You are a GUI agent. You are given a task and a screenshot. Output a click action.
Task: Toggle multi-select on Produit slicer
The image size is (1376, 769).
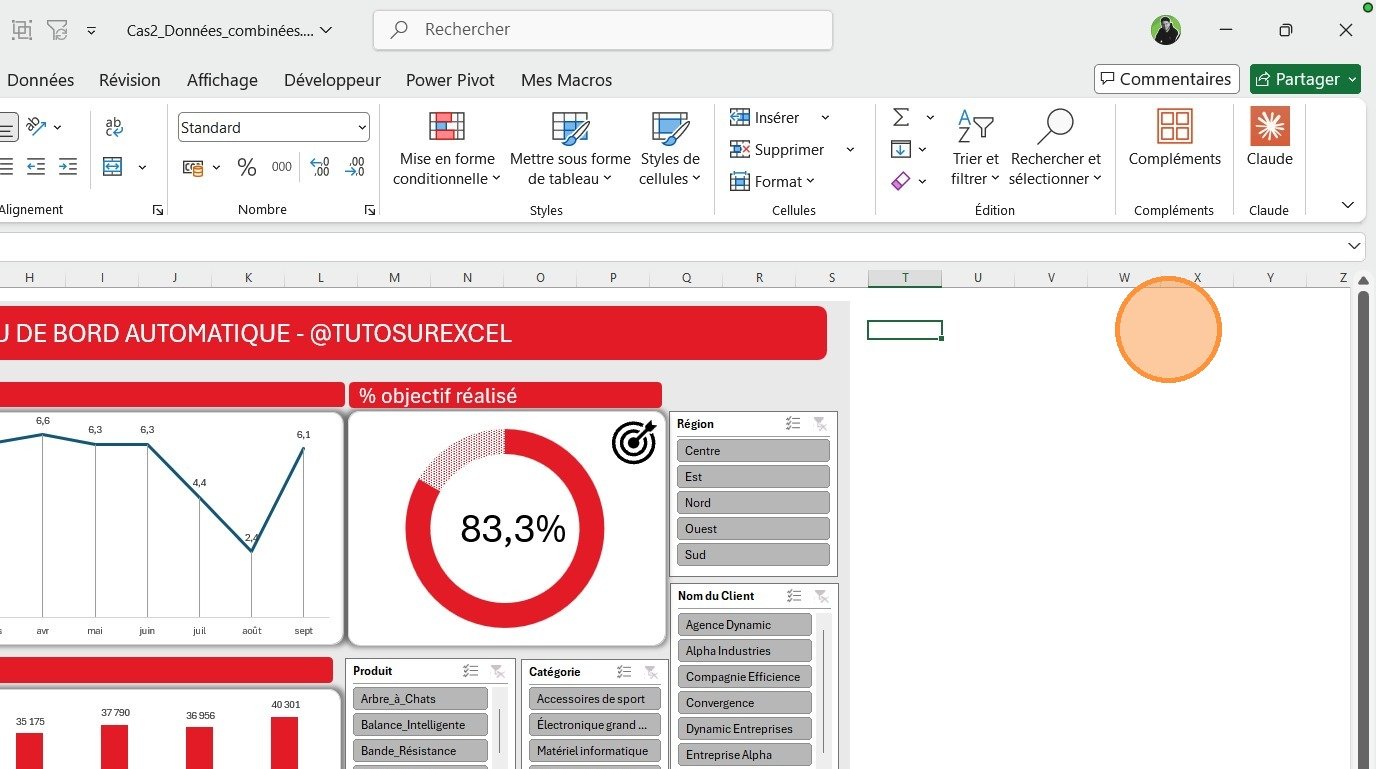coord(471,671)
